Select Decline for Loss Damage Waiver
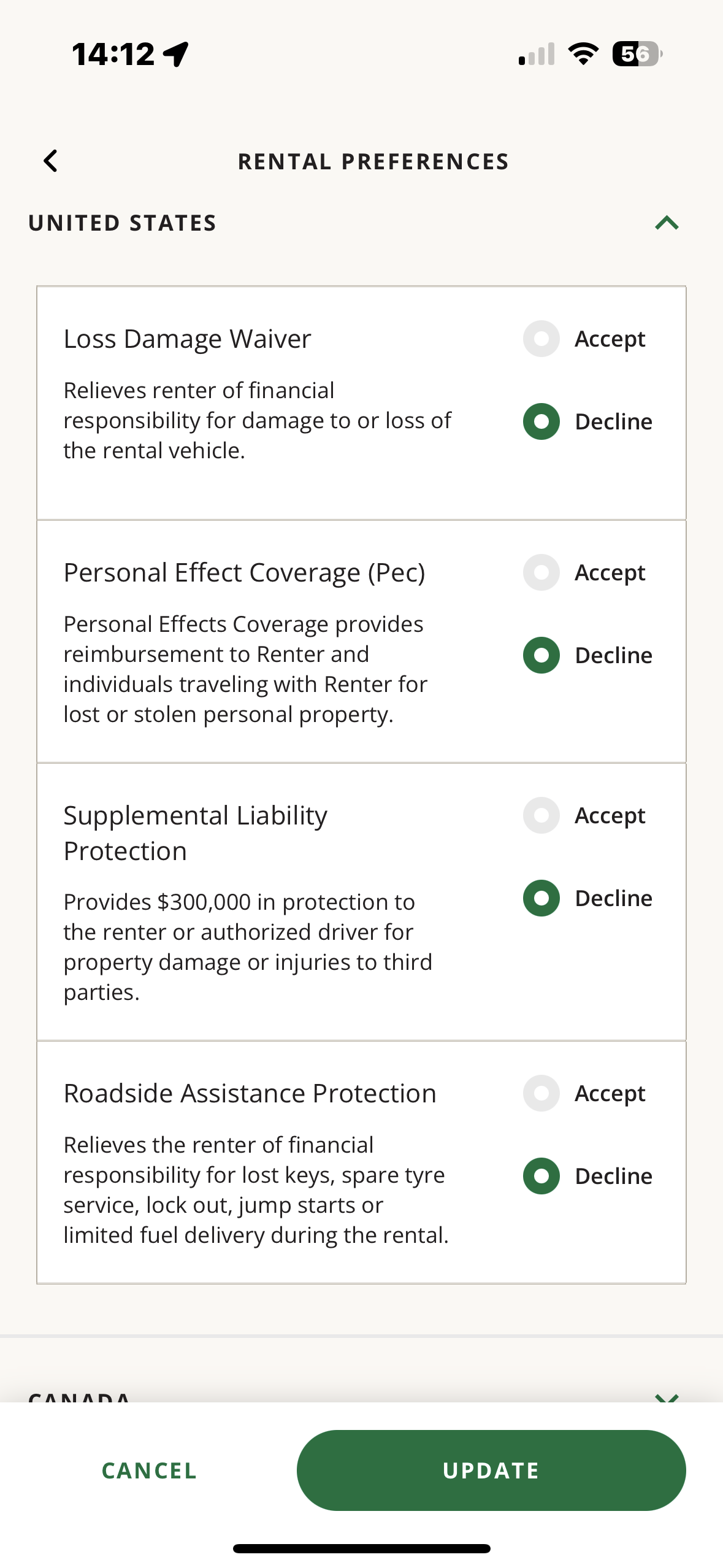Screen dimensions: 723x1568 (x=541, y=421)
